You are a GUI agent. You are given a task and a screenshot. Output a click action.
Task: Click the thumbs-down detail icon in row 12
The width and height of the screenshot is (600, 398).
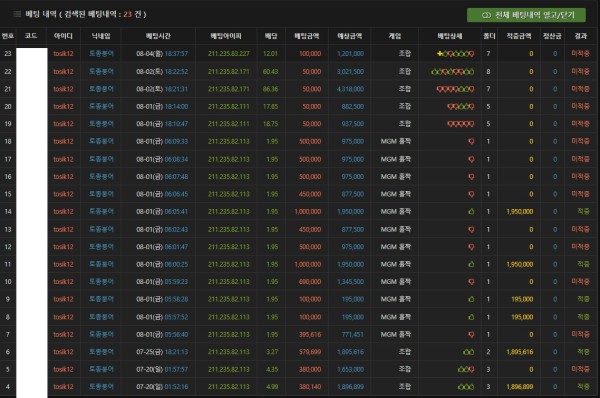click(471, 247)
